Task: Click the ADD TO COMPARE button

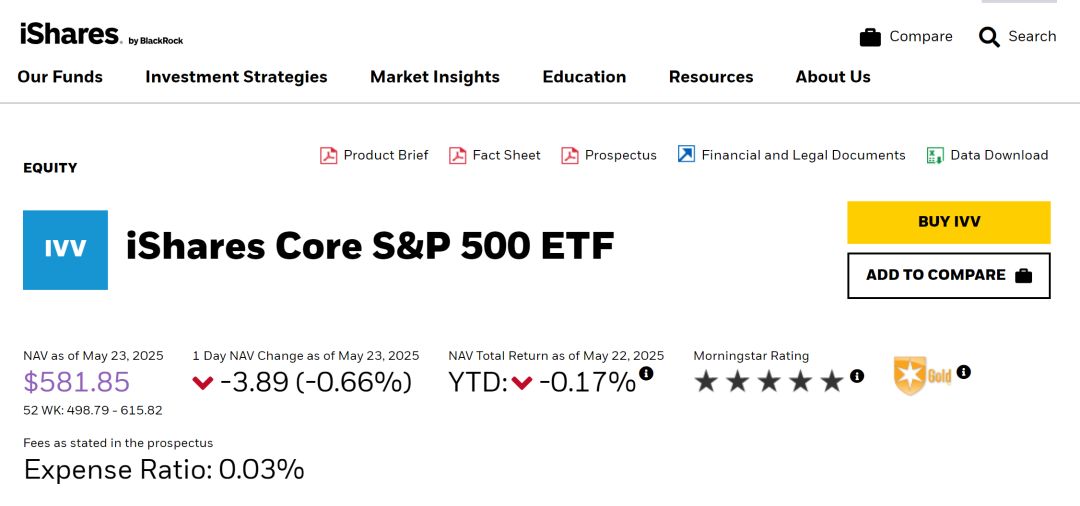Action: (x=948, y=275)
